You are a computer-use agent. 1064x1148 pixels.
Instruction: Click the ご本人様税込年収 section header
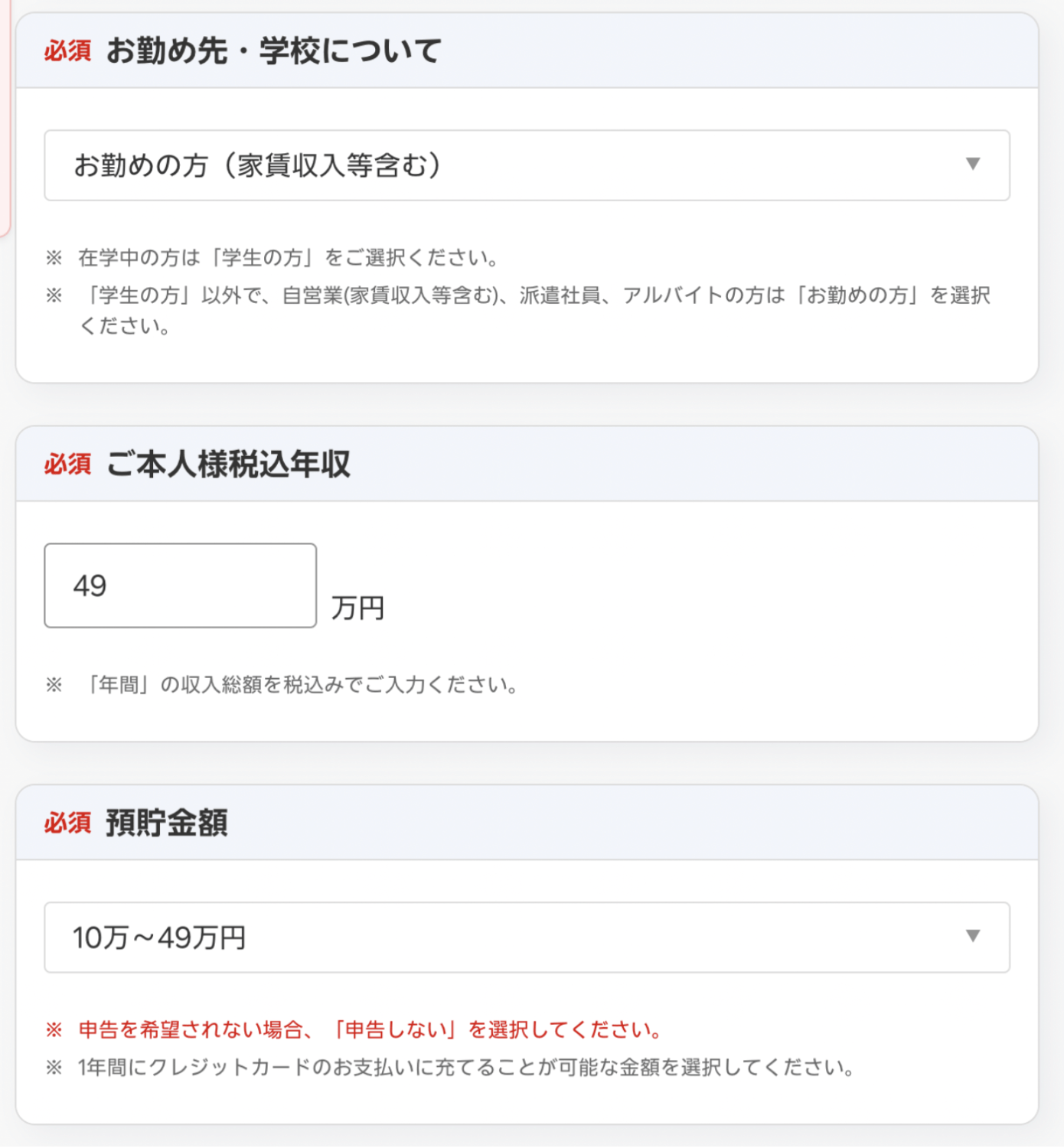[228, 464]
